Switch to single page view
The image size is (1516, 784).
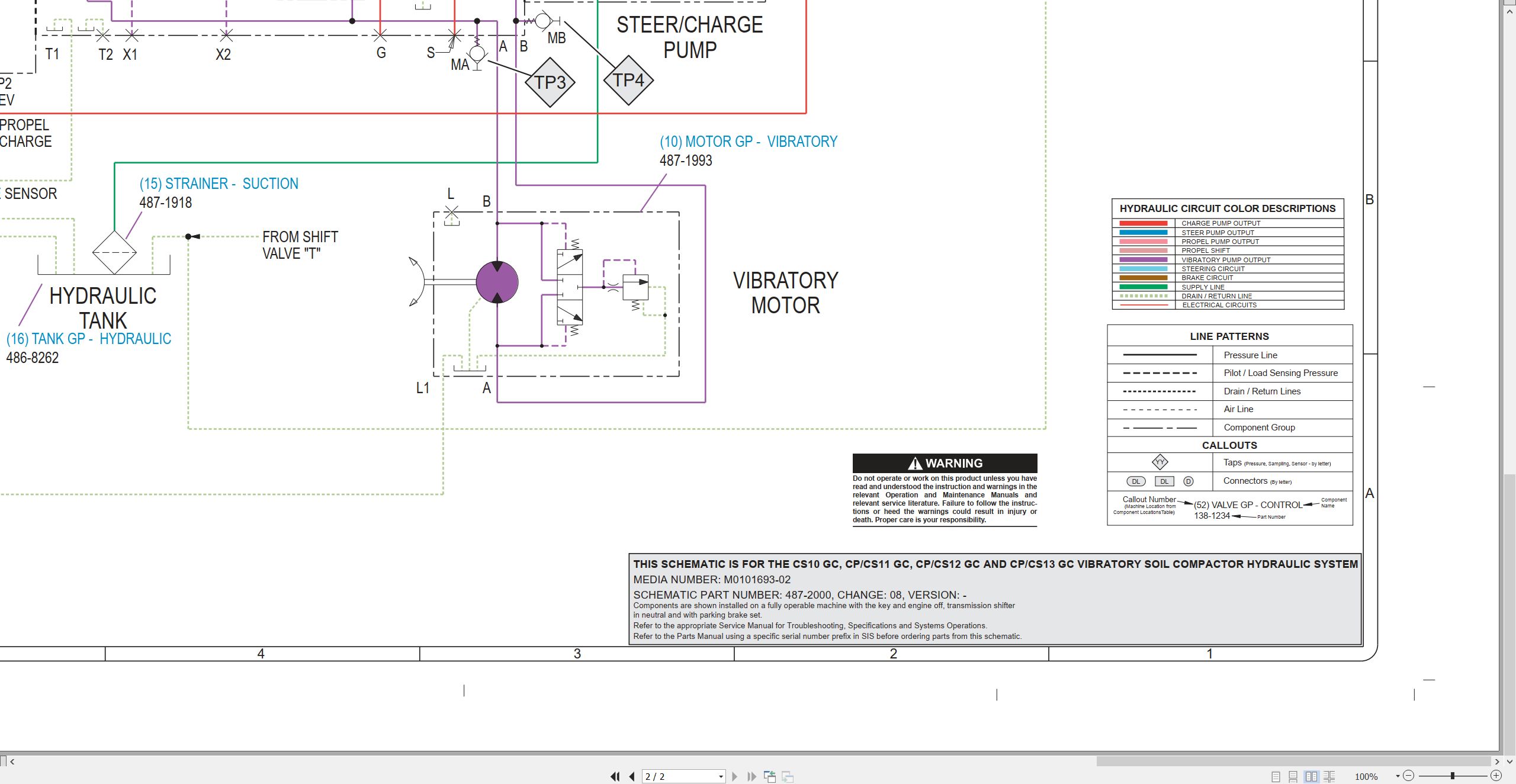click(1276, 776)
